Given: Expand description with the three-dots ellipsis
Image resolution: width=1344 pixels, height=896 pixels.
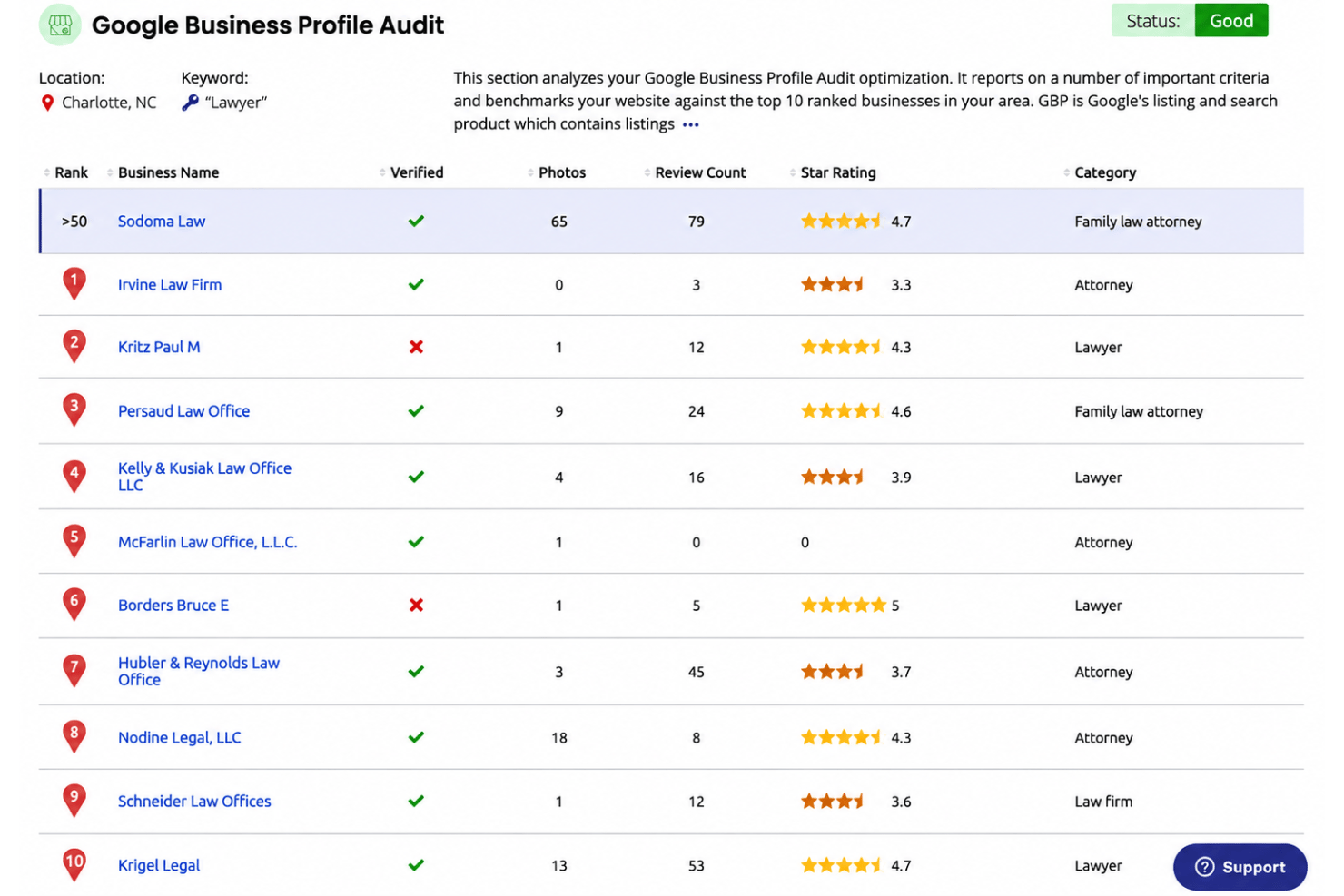Looking at the screenshot, I should pyautogui.click(x=690, y=124).
